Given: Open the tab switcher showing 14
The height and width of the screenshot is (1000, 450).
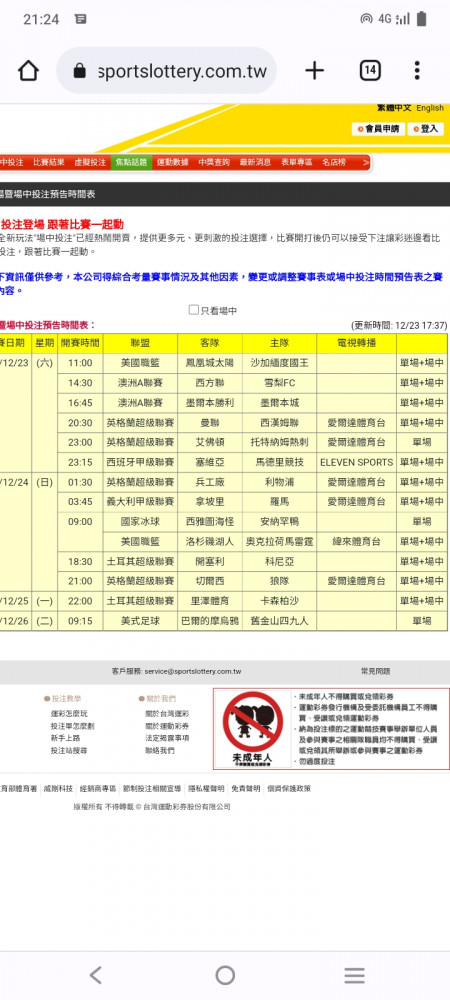Looking at the screenshot, I should click(x=370, y=70).
